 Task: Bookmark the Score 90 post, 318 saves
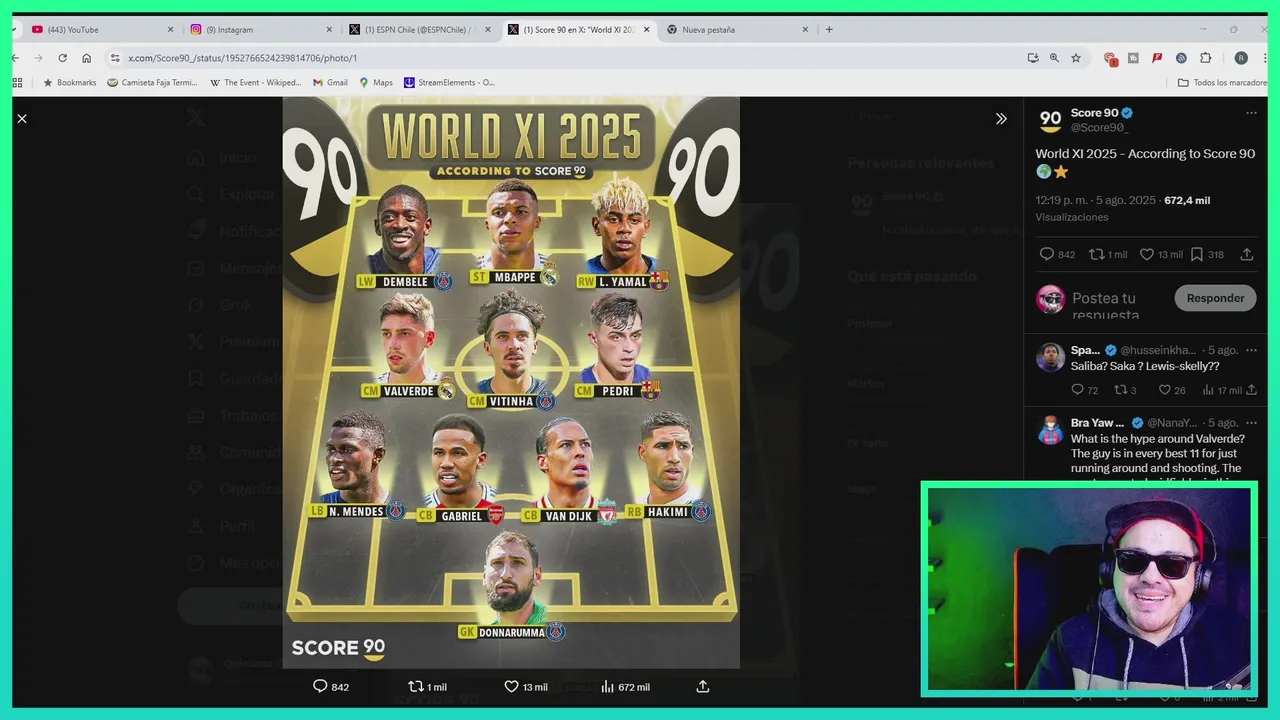(1207, 255)
